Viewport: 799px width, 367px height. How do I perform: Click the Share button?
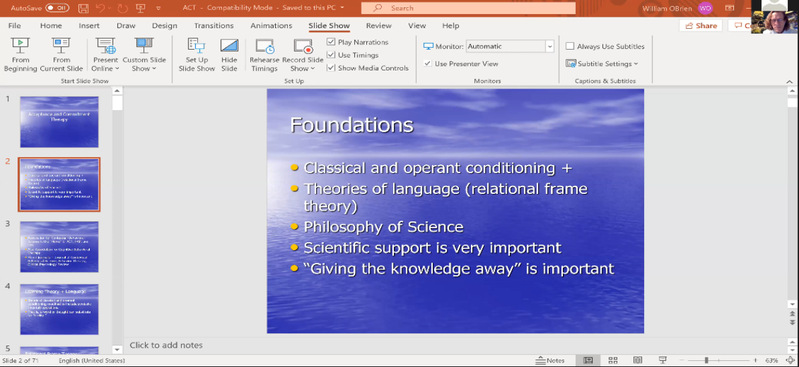coord(701,25)
